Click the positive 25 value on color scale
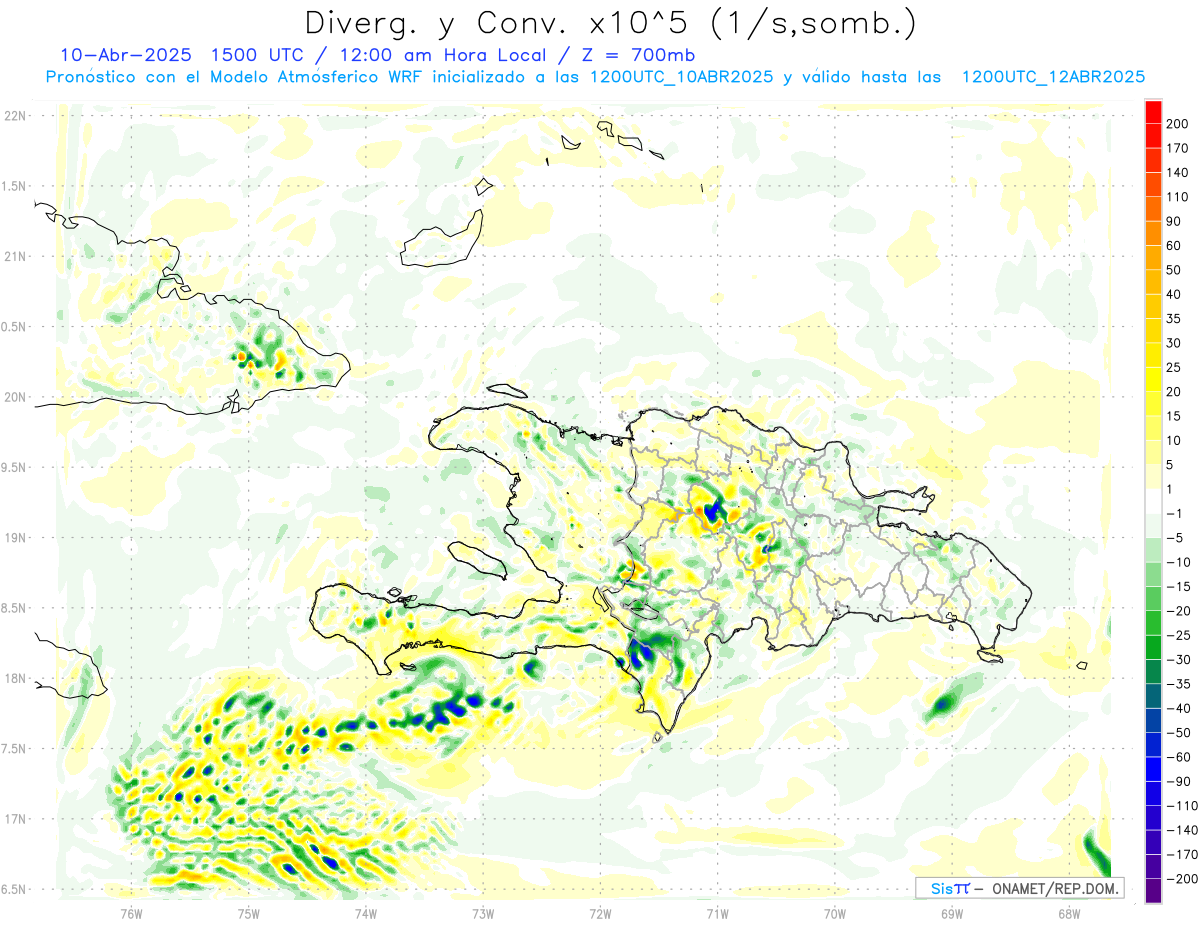Image resolution: width=1200 pixels, height=927 pixels. pos(1175,367)
